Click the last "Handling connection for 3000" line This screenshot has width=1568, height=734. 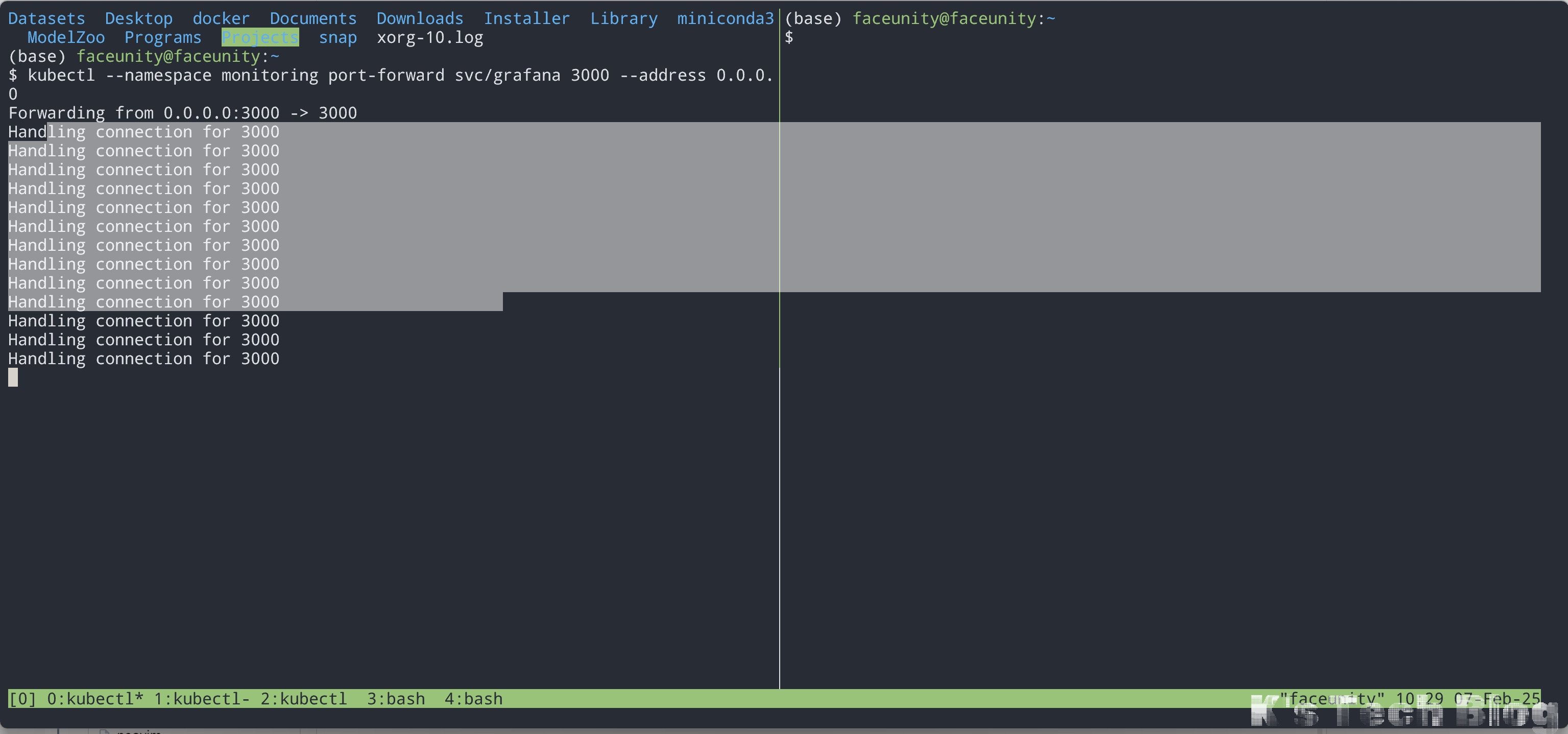(143, 359)
